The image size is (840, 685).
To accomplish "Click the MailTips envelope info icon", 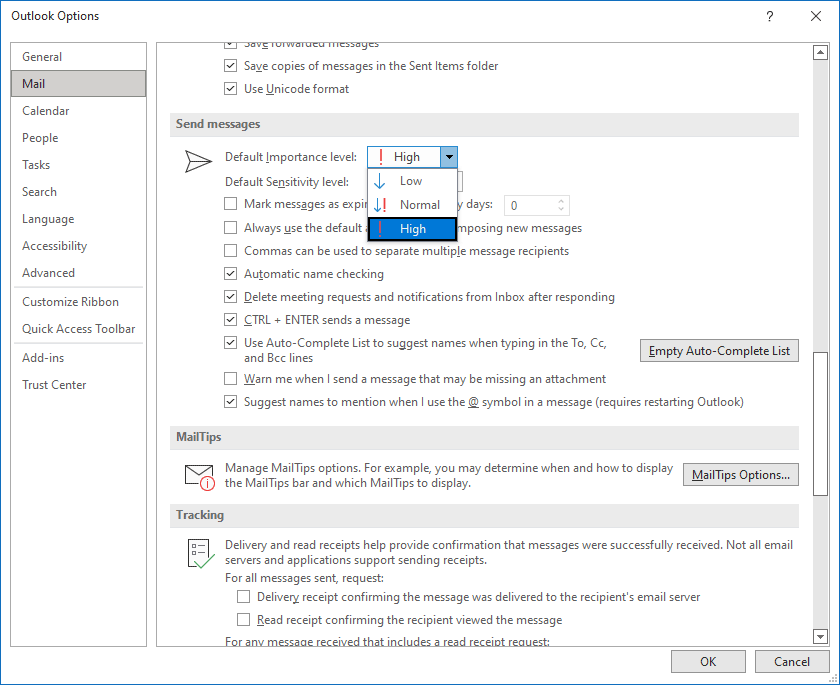I will (x=199, y=475).
